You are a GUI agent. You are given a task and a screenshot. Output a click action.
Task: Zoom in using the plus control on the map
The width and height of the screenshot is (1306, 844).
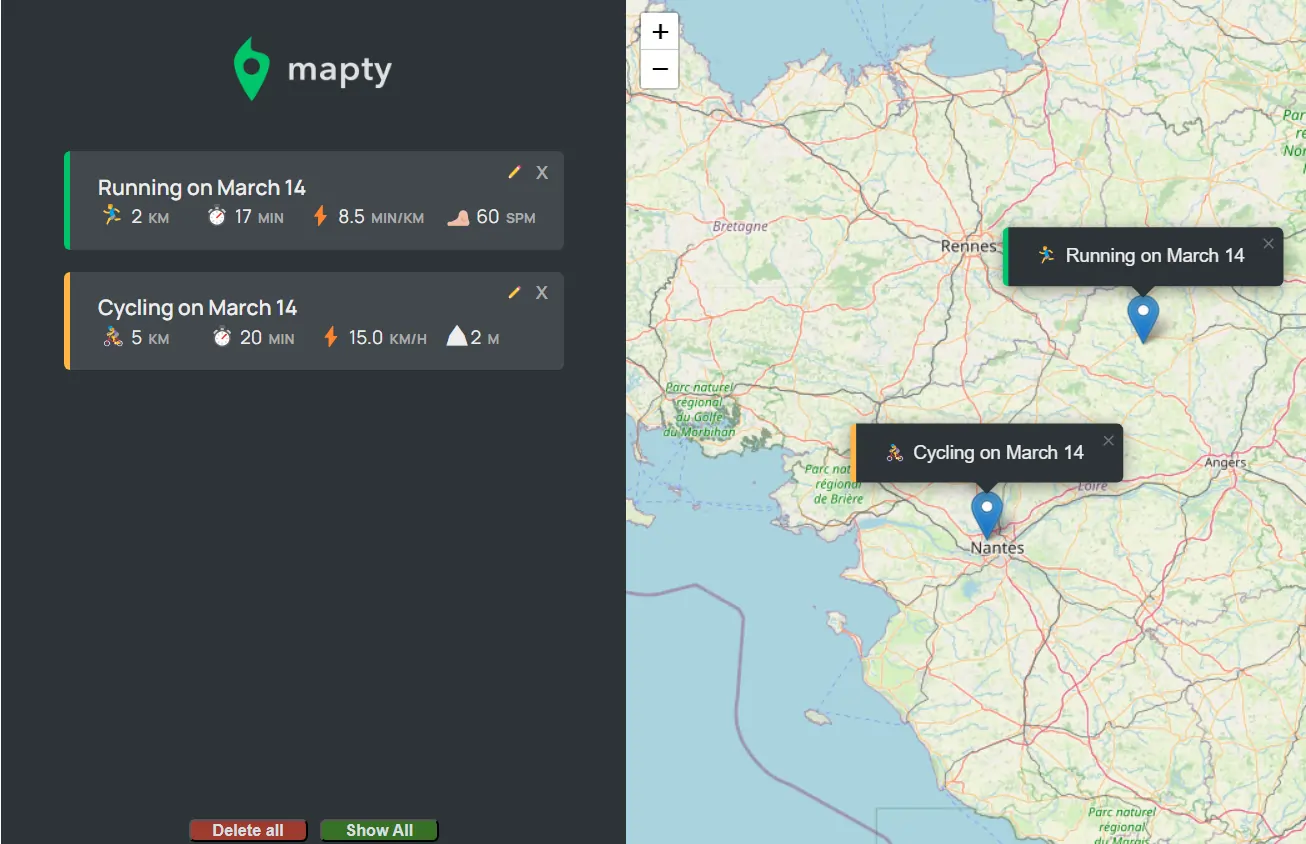(x=659, y=31)
